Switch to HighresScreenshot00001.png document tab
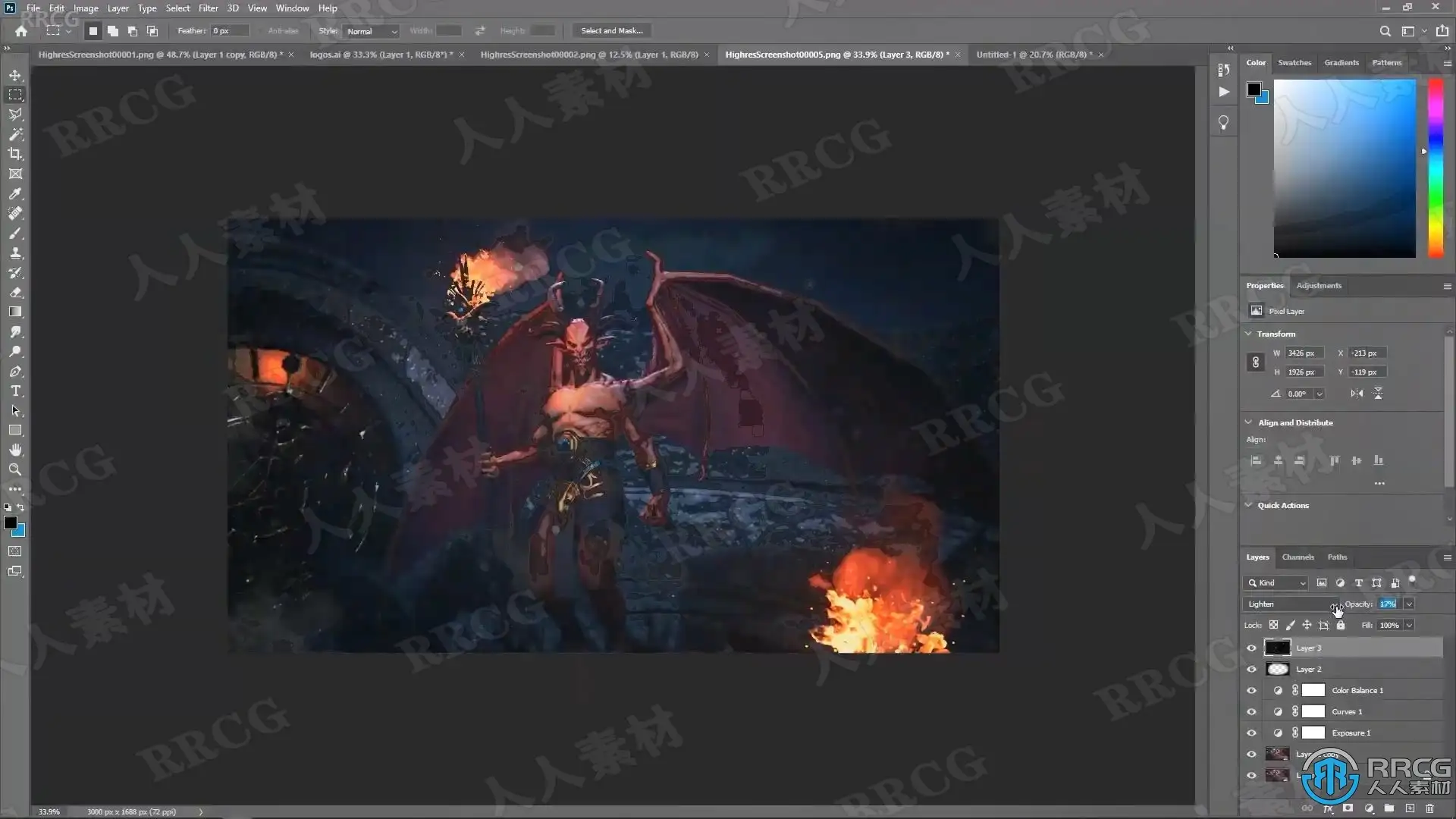The height and width of the screenshot is (819, 1456). [x=161, y=55]
